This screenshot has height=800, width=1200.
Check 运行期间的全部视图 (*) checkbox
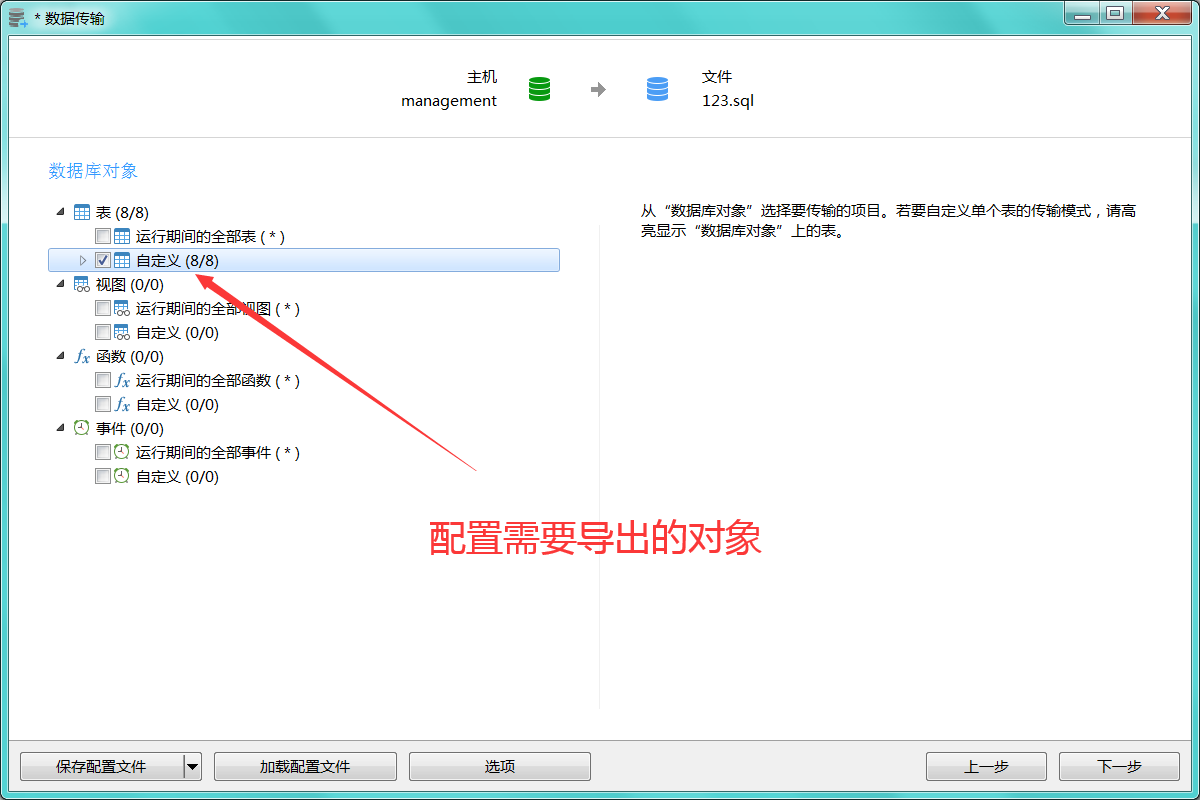pos(103,309)
